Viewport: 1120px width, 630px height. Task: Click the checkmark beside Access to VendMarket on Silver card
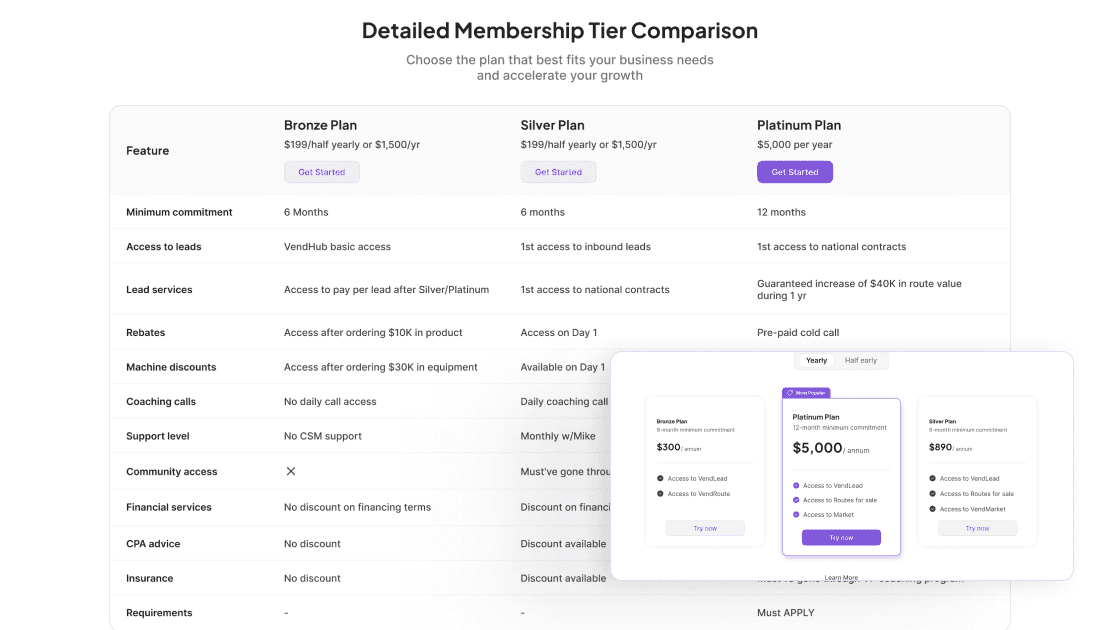[932, 509]
